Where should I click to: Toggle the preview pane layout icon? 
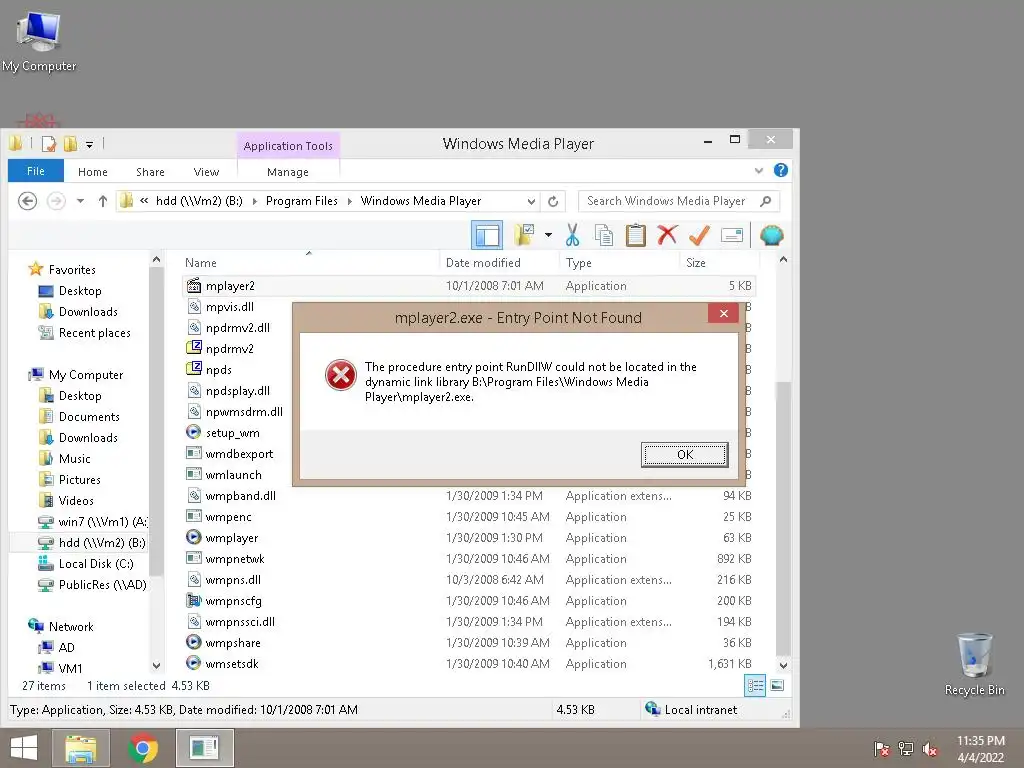487,235
